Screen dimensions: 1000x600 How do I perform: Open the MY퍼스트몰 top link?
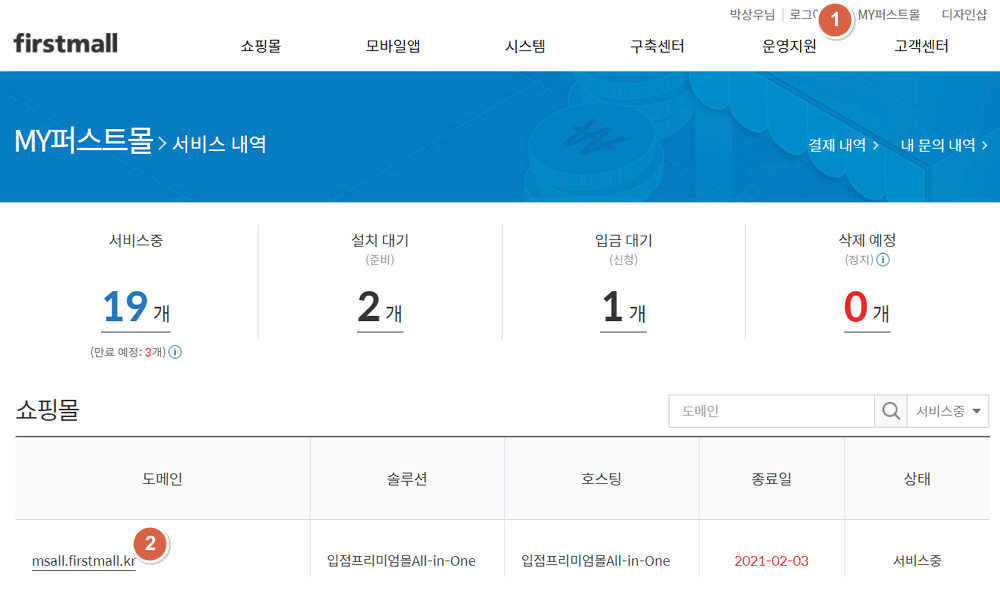[889, 15]
